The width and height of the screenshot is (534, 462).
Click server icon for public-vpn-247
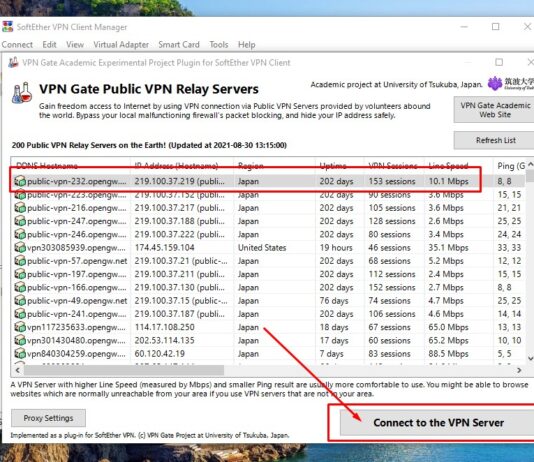coord(20,221)
